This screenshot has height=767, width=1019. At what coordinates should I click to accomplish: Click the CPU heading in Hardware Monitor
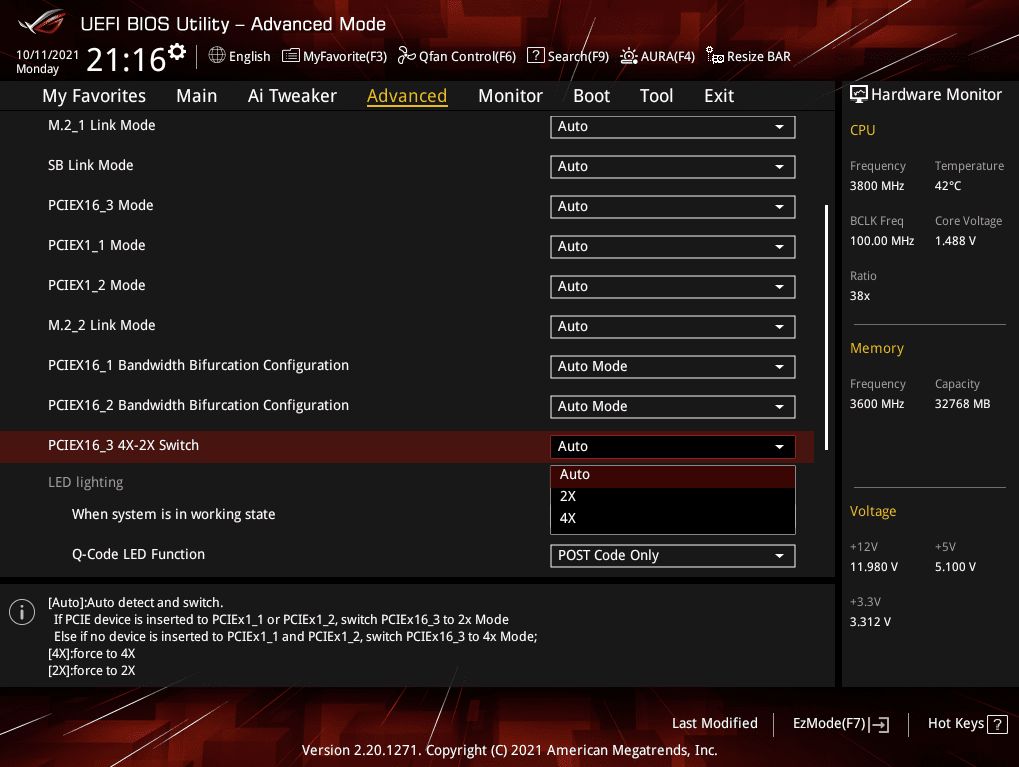click(862, 130)
